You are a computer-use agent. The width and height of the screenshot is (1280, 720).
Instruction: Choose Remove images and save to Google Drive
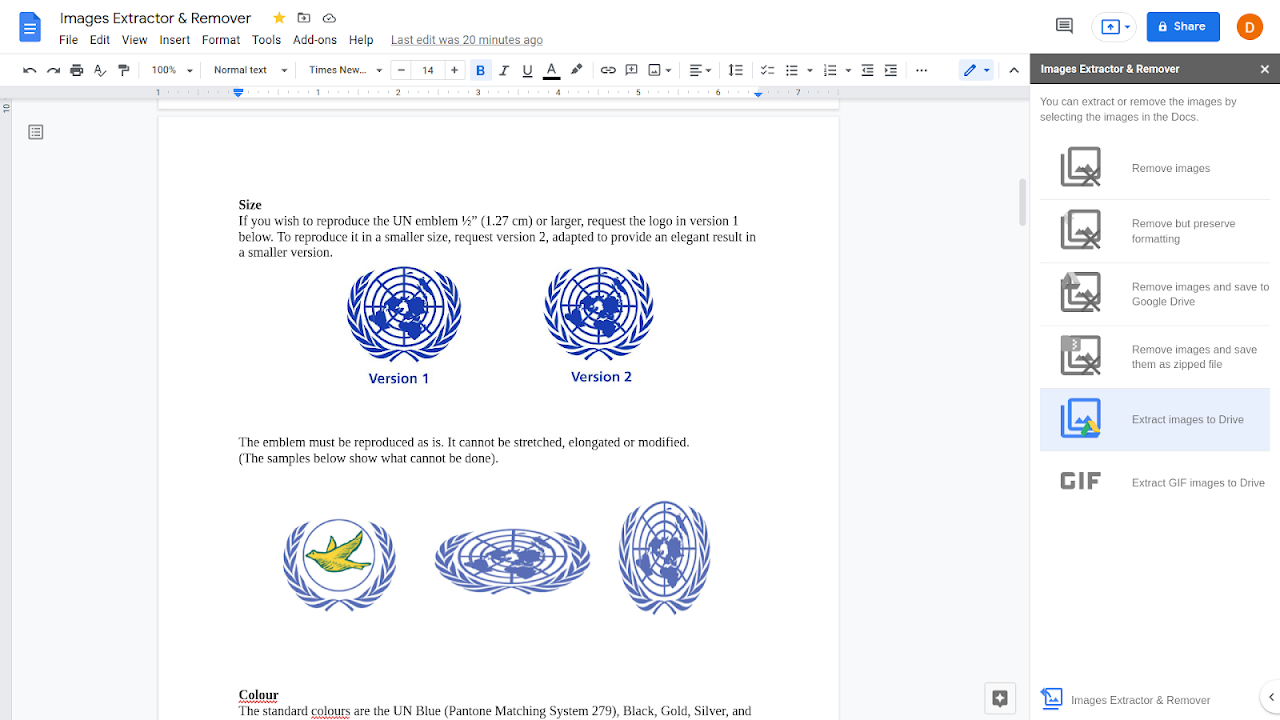(x=1155, y=294)
